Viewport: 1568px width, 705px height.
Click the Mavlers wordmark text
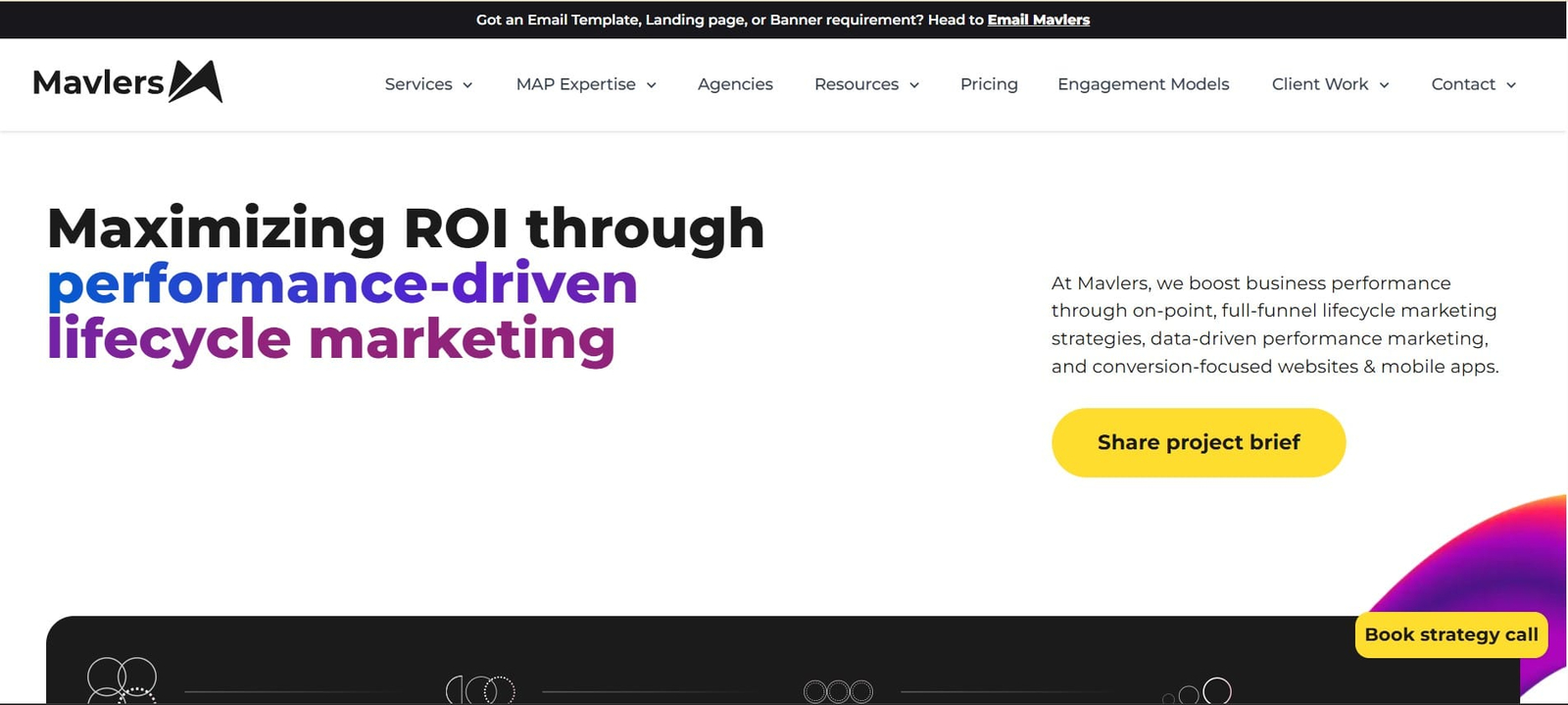tap(98, 82)
